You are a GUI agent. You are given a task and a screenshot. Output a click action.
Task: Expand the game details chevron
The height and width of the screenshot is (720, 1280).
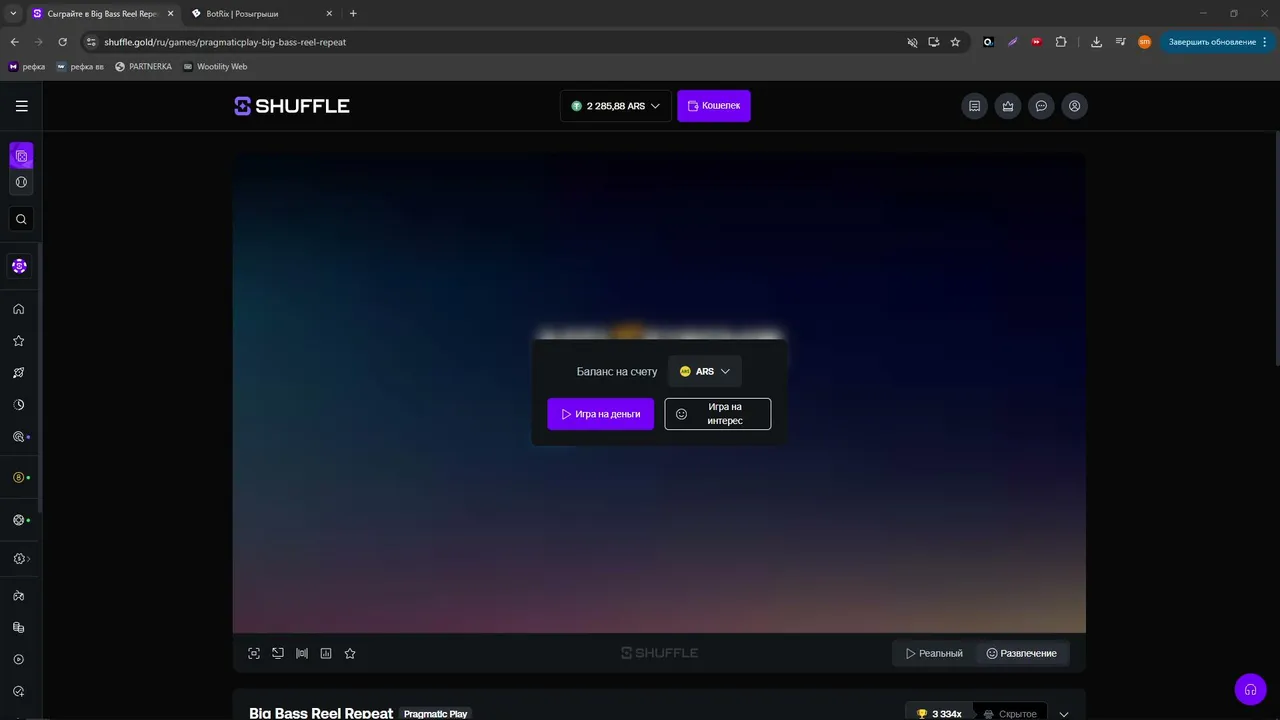[1064, 714]
